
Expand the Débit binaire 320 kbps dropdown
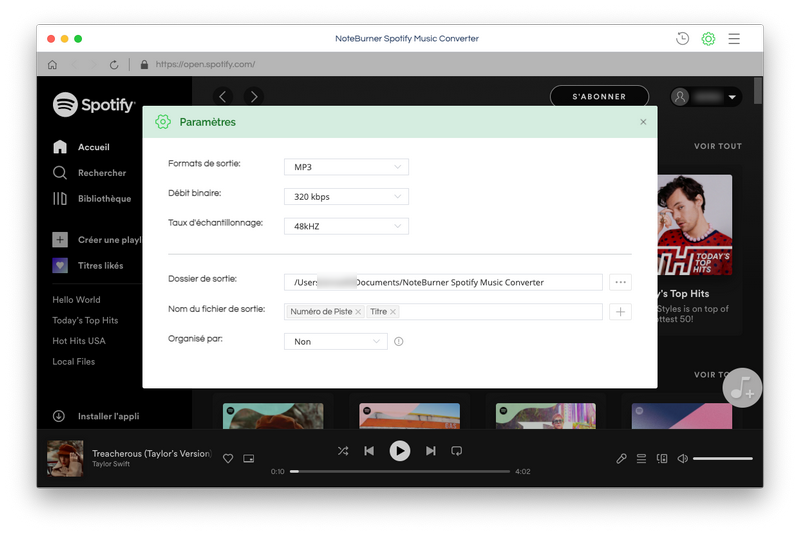point(346,196)
